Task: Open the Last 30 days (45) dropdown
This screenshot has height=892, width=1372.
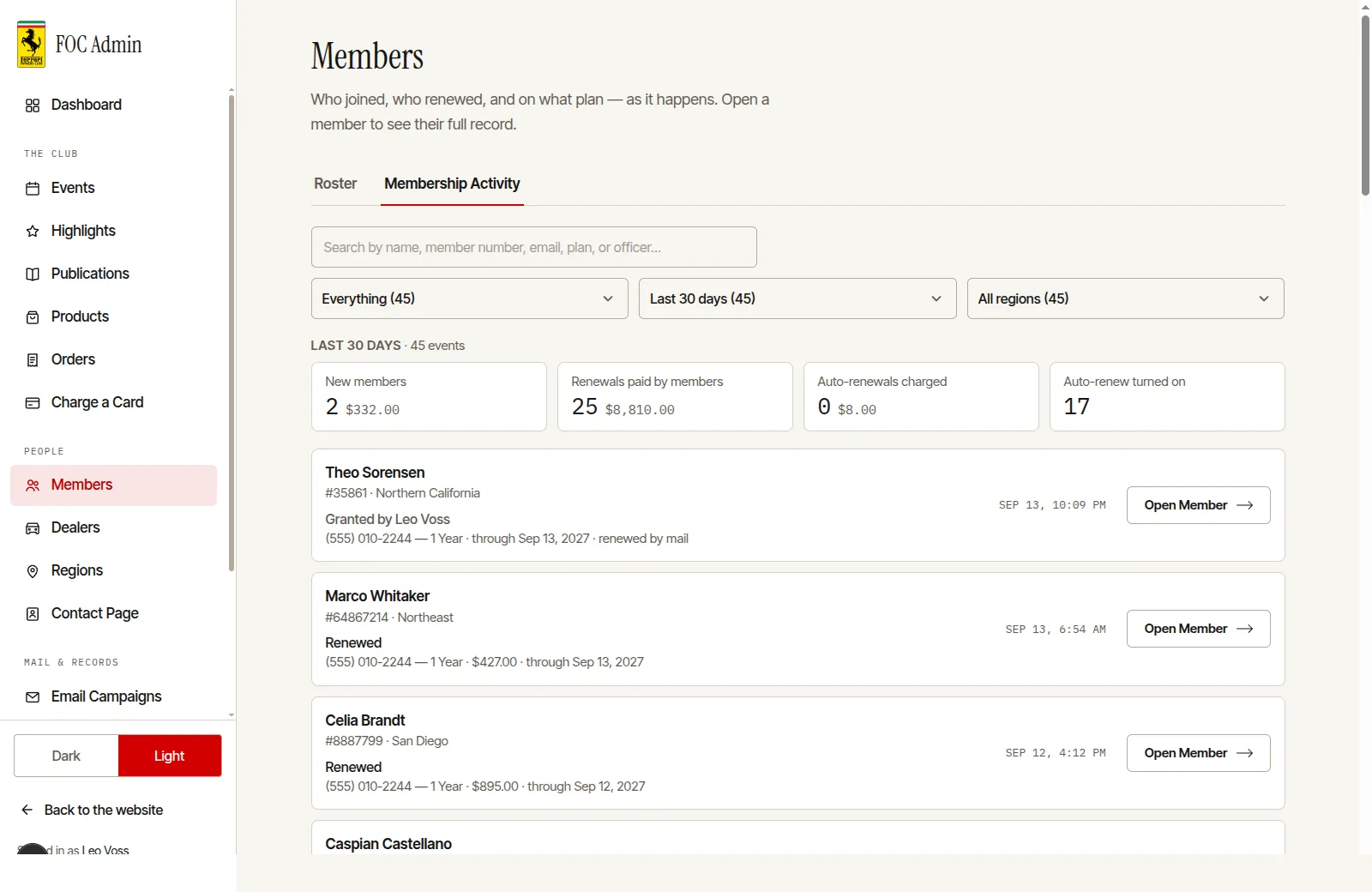Action: coord(797,298)
